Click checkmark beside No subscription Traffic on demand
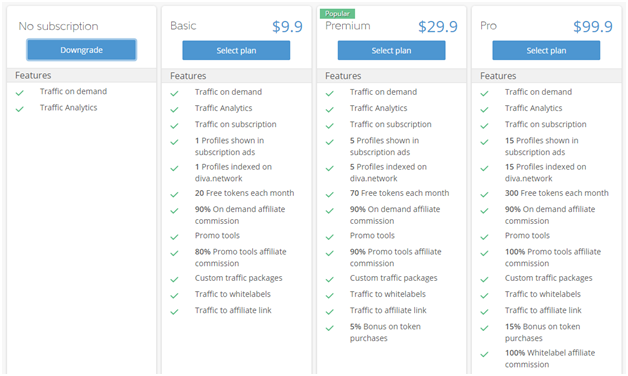The height and width of the screenshot is (376, 628). click(20, 93)
